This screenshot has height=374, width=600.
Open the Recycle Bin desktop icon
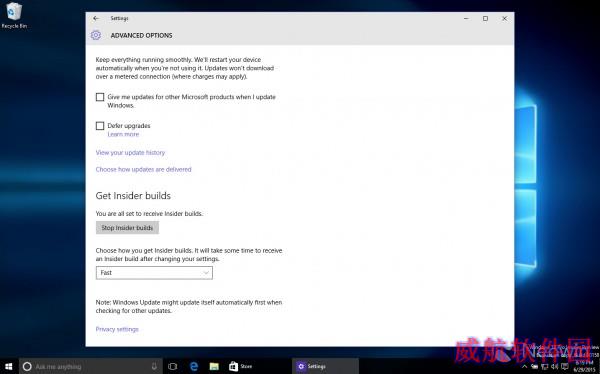pos(14,15)
